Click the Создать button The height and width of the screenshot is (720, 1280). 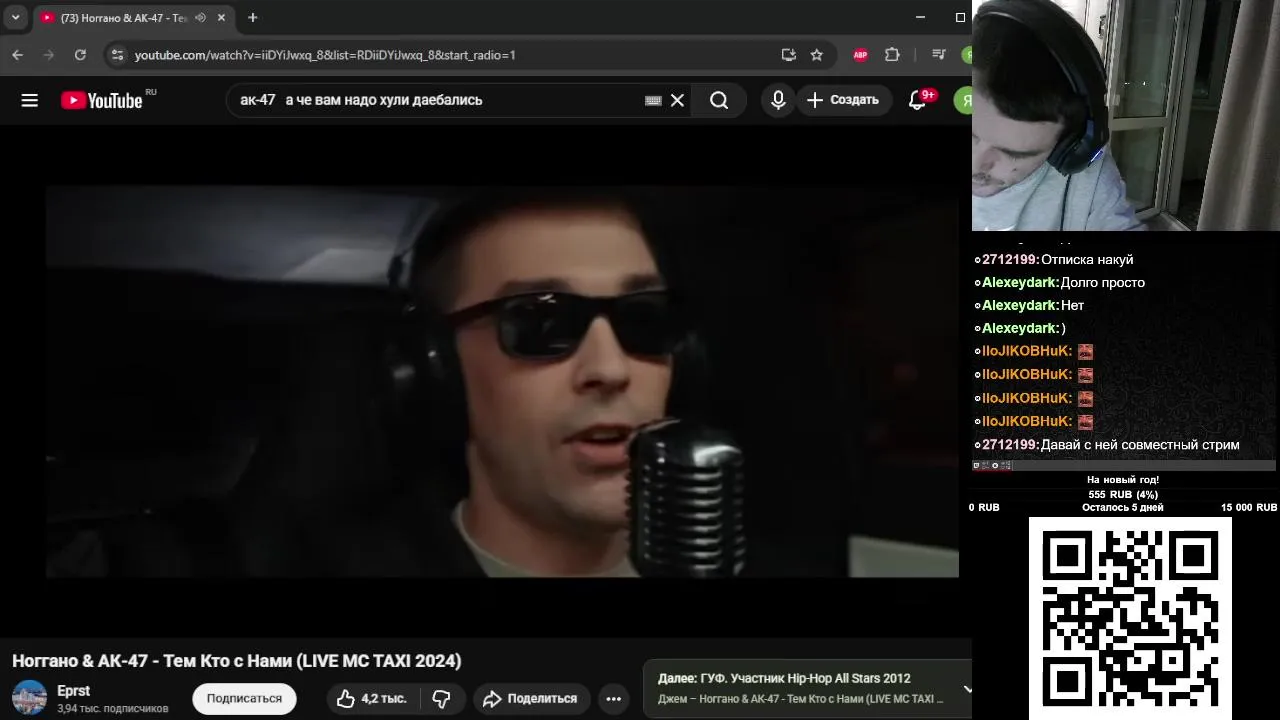click(843, 100)
